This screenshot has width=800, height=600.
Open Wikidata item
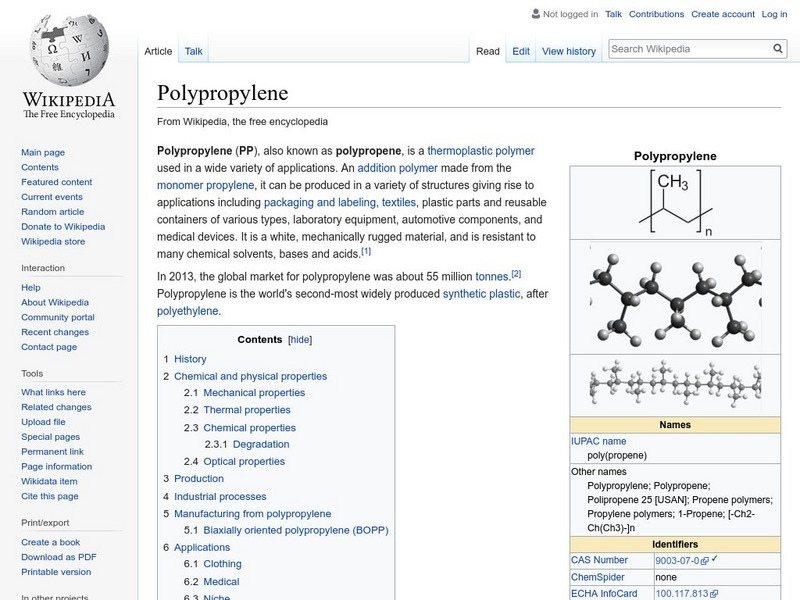pos(49,481)
